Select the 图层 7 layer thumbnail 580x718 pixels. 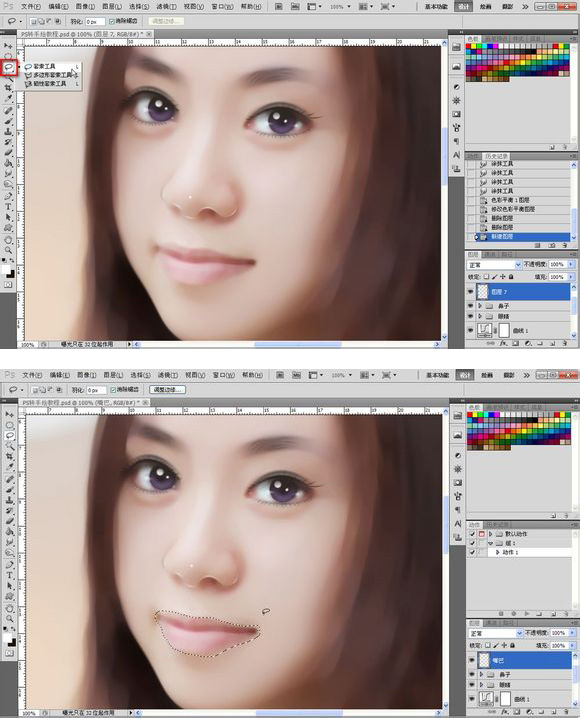click(x=483, y=291)
